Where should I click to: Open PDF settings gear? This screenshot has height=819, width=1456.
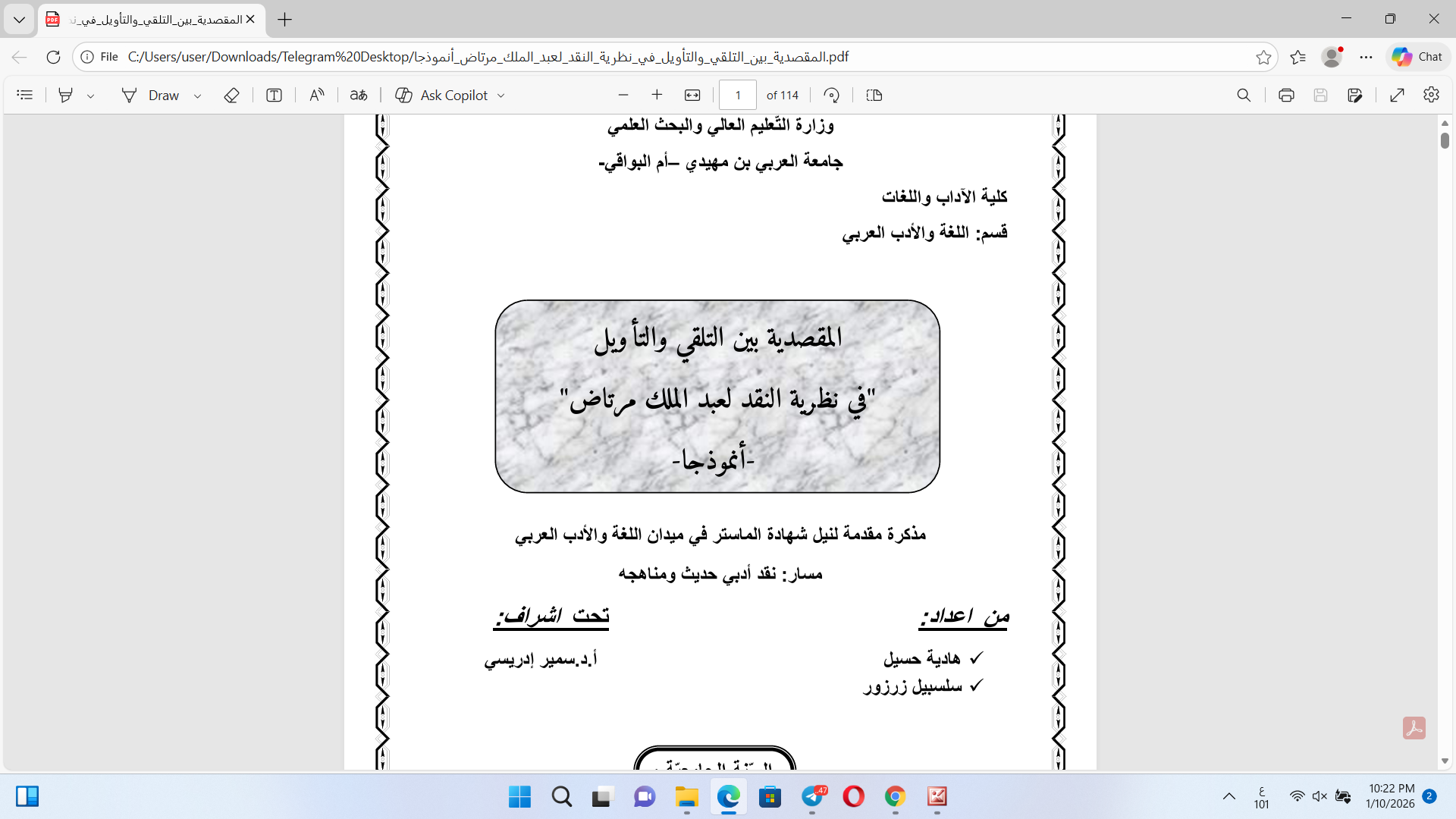click(1432, 95)
